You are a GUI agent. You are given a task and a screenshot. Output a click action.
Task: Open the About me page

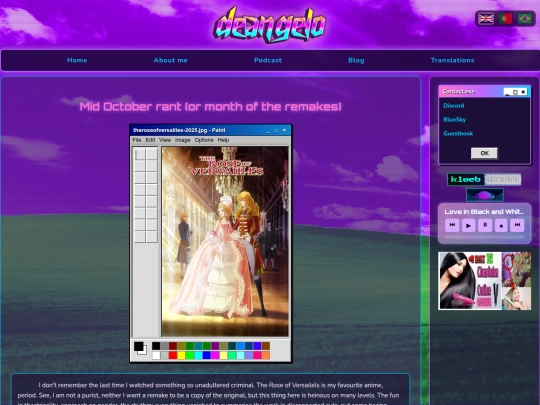point(170,60)
